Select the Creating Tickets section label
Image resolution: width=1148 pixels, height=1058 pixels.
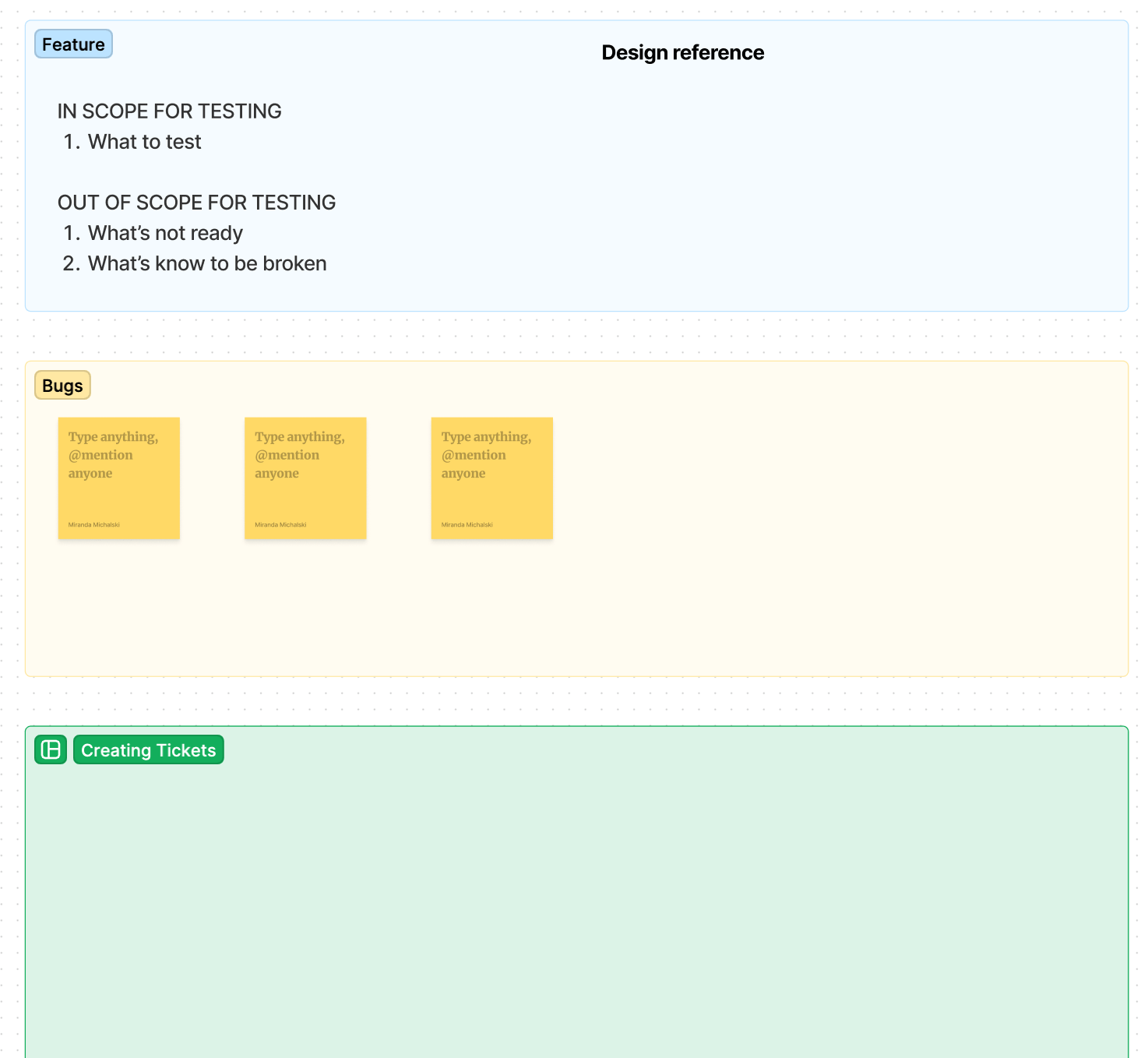tap(149, 749)
